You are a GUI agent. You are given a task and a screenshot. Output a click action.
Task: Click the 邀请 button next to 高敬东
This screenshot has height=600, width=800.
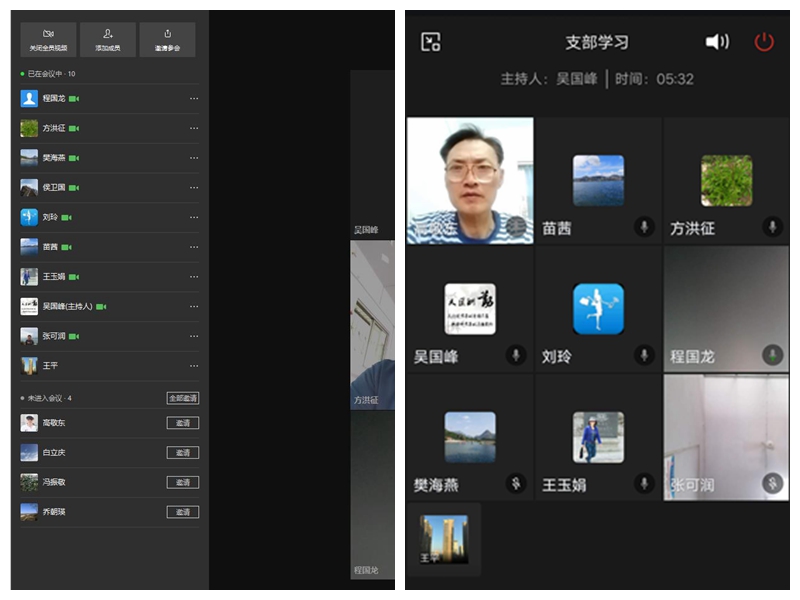[x=185, y=423]
